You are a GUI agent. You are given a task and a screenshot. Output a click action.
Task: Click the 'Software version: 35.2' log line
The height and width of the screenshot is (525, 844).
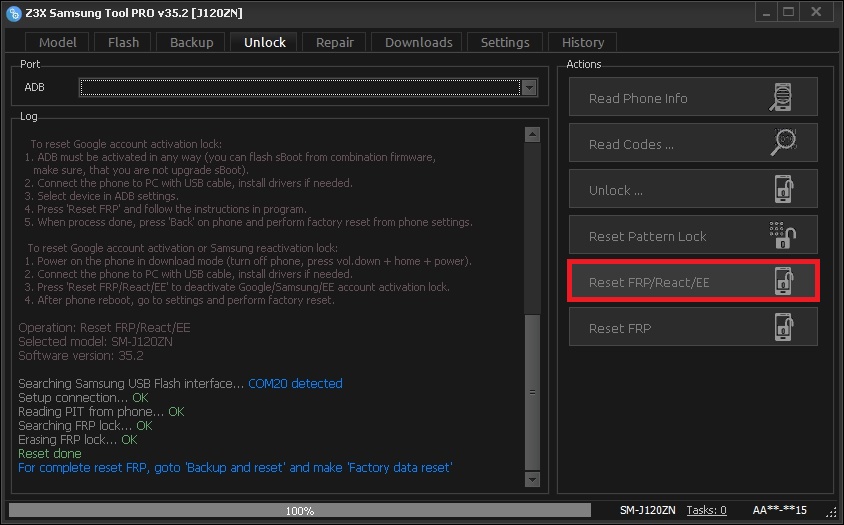81,355
